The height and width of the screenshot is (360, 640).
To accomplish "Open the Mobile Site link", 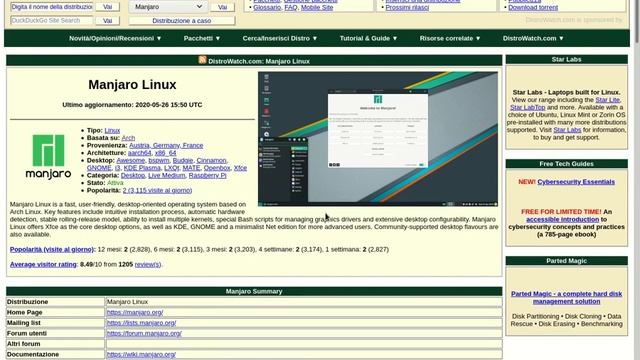I will (317, 7).
